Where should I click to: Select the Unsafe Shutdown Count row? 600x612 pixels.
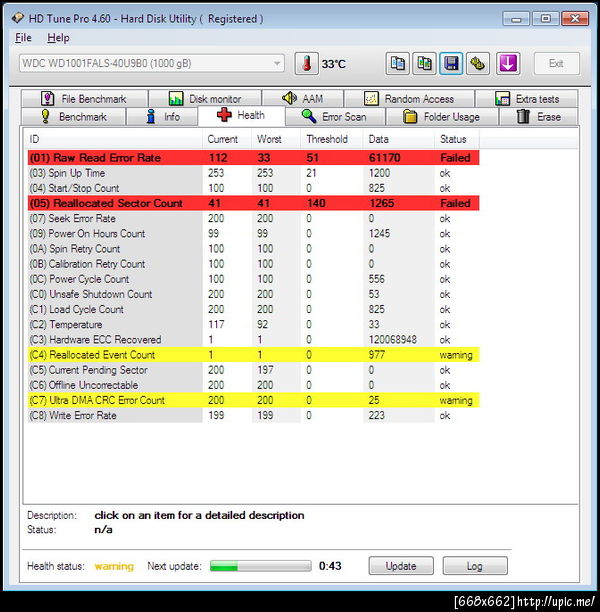coord(253,294)
